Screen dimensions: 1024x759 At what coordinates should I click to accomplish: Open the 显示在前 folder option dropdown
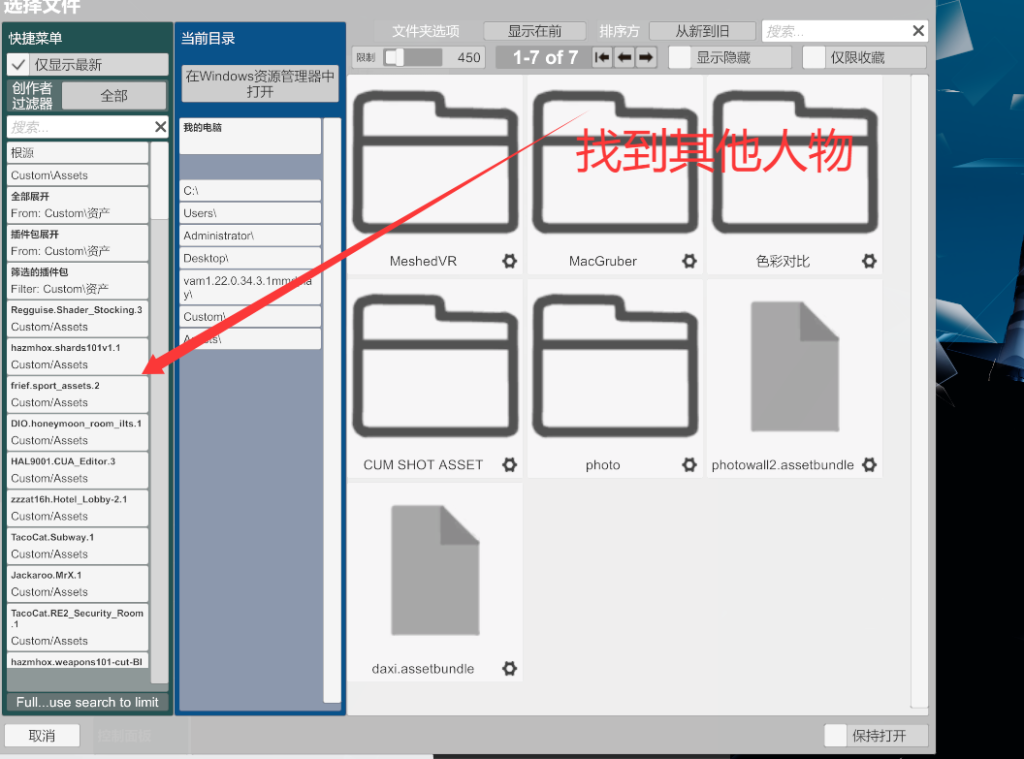(535, 31)
